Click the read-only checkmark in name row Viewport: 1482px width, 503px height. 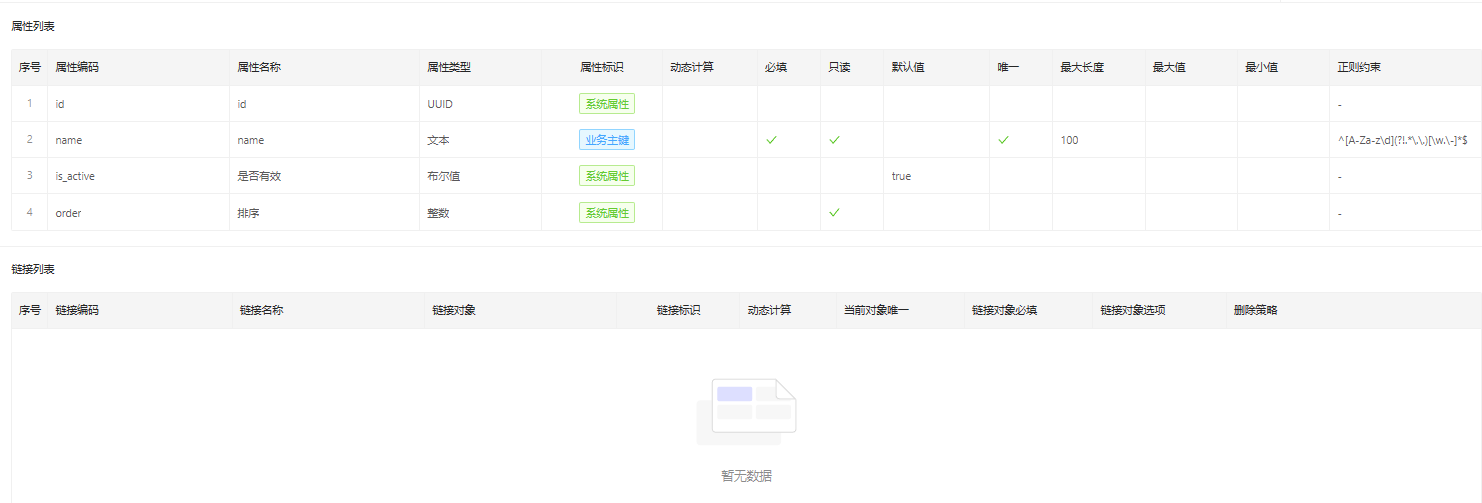coord(834,140)
